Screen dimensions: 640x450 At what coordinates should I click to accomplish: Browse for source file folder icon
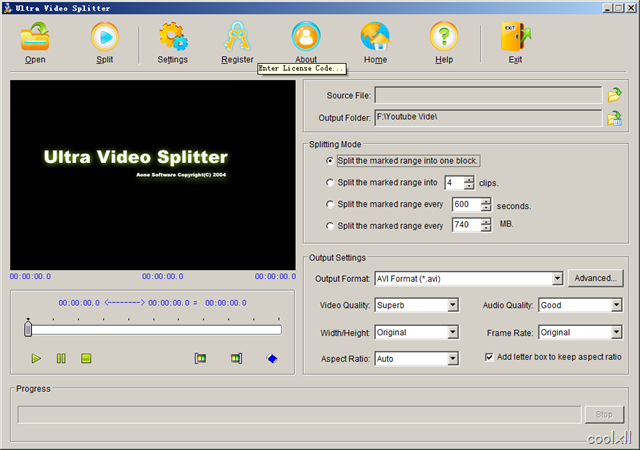pyautogui.click(x=614, y=95)
